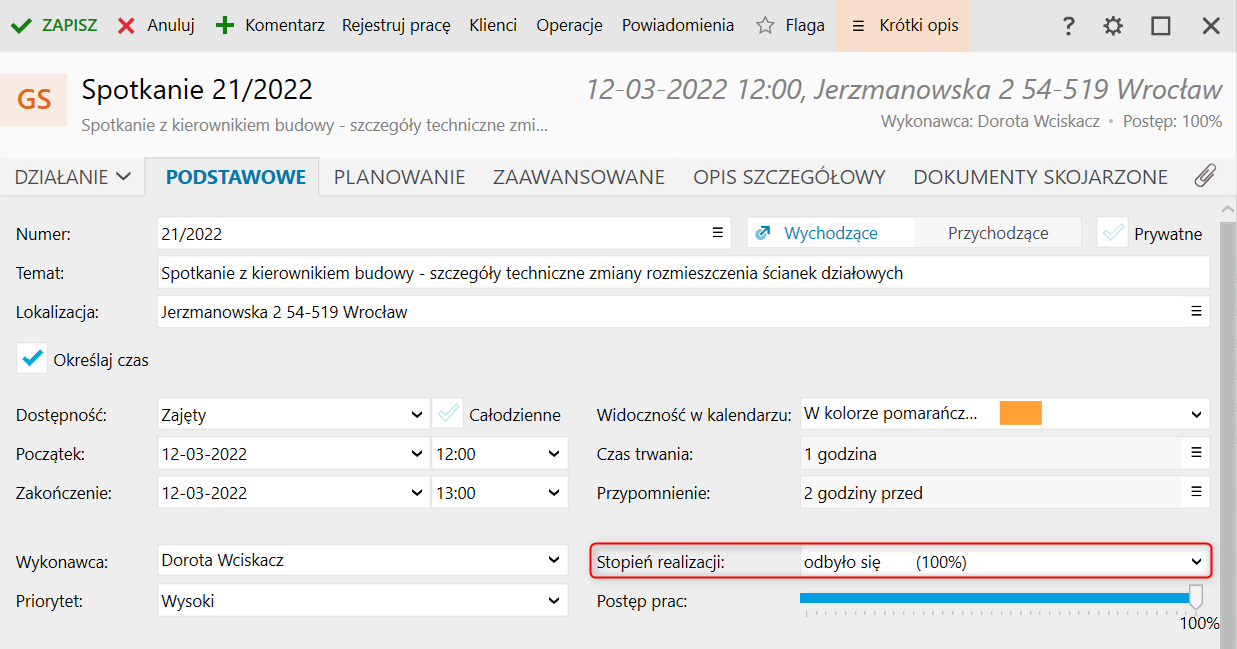Screen dimensions: 1237x649
Task: Toggle the Całodzienne checkbox
Action: 448,413
